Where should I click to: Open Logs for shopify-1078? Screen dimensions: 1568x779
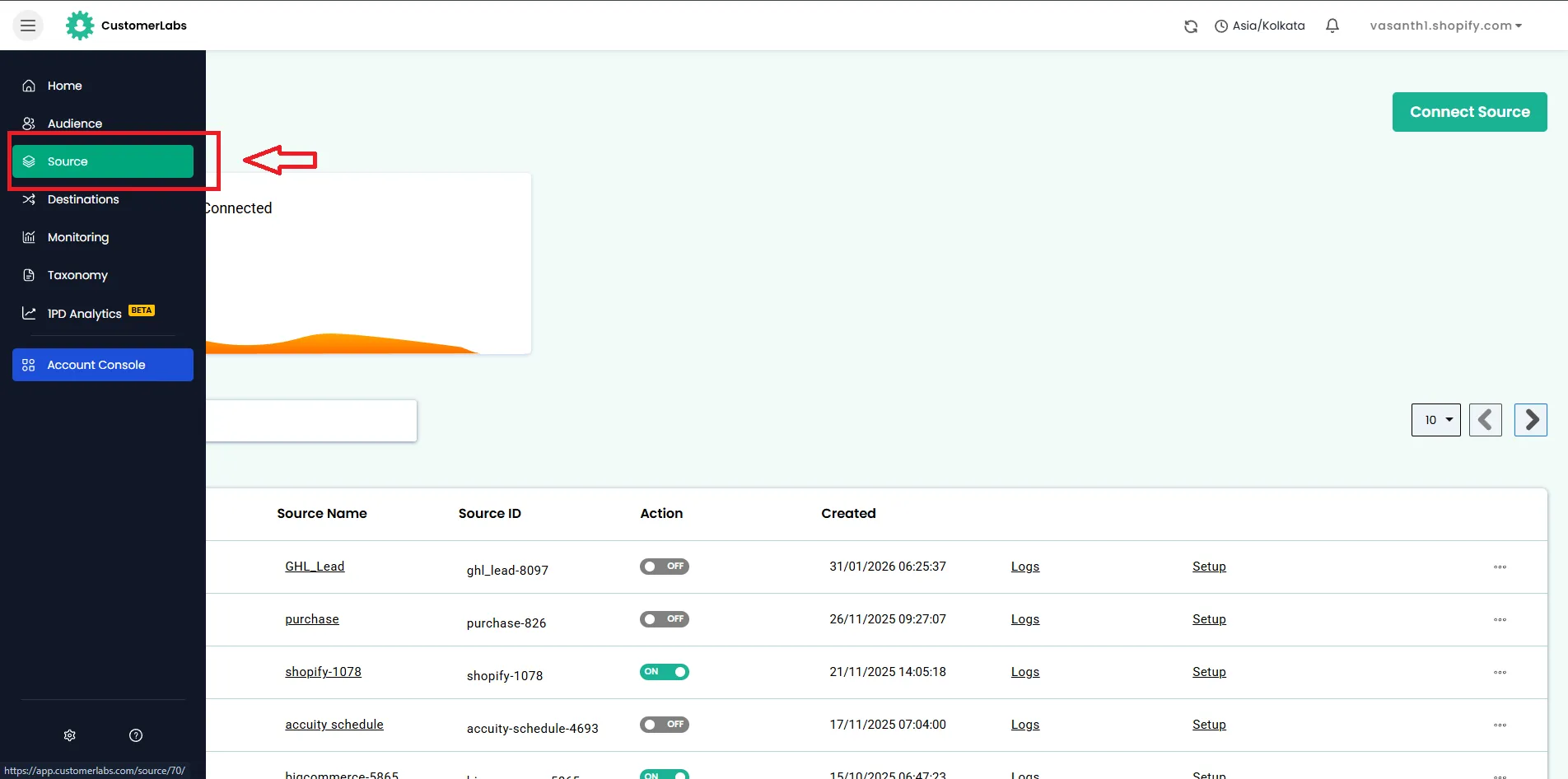click(1025, 672)
